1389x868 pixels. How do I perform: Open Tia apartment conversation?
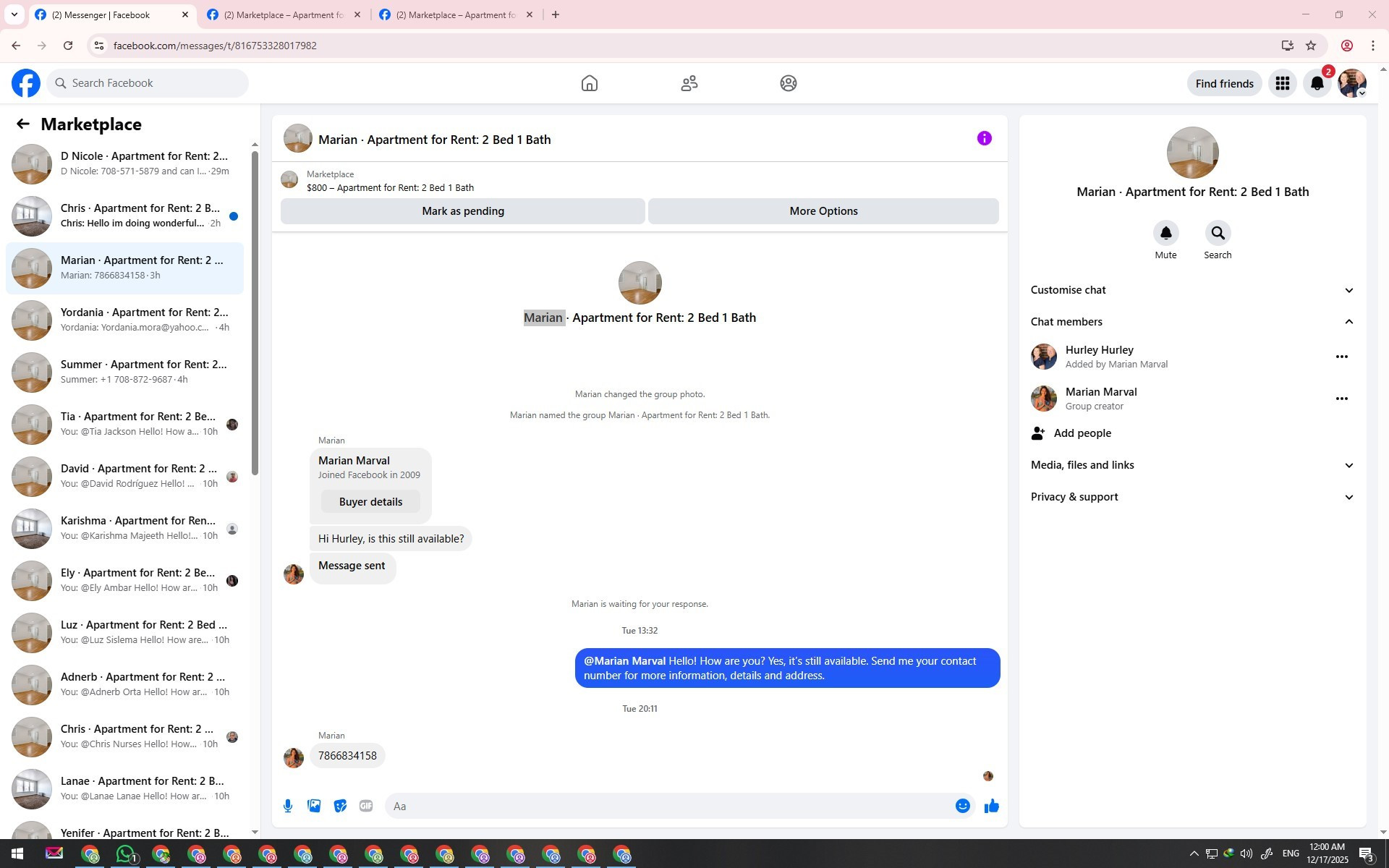pos(124,425)
